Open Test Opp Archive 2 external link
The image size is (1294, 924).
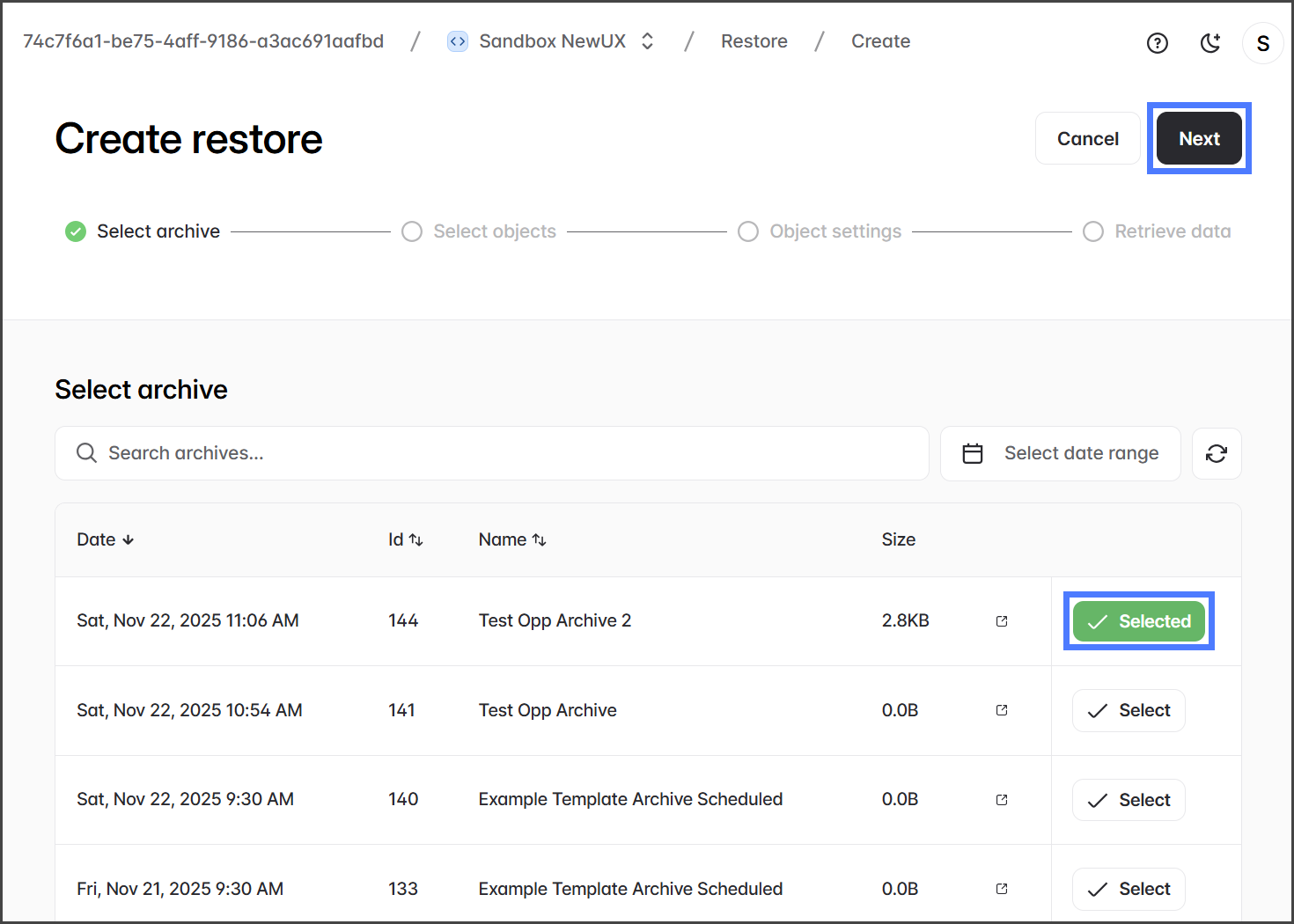(1002, 621)
